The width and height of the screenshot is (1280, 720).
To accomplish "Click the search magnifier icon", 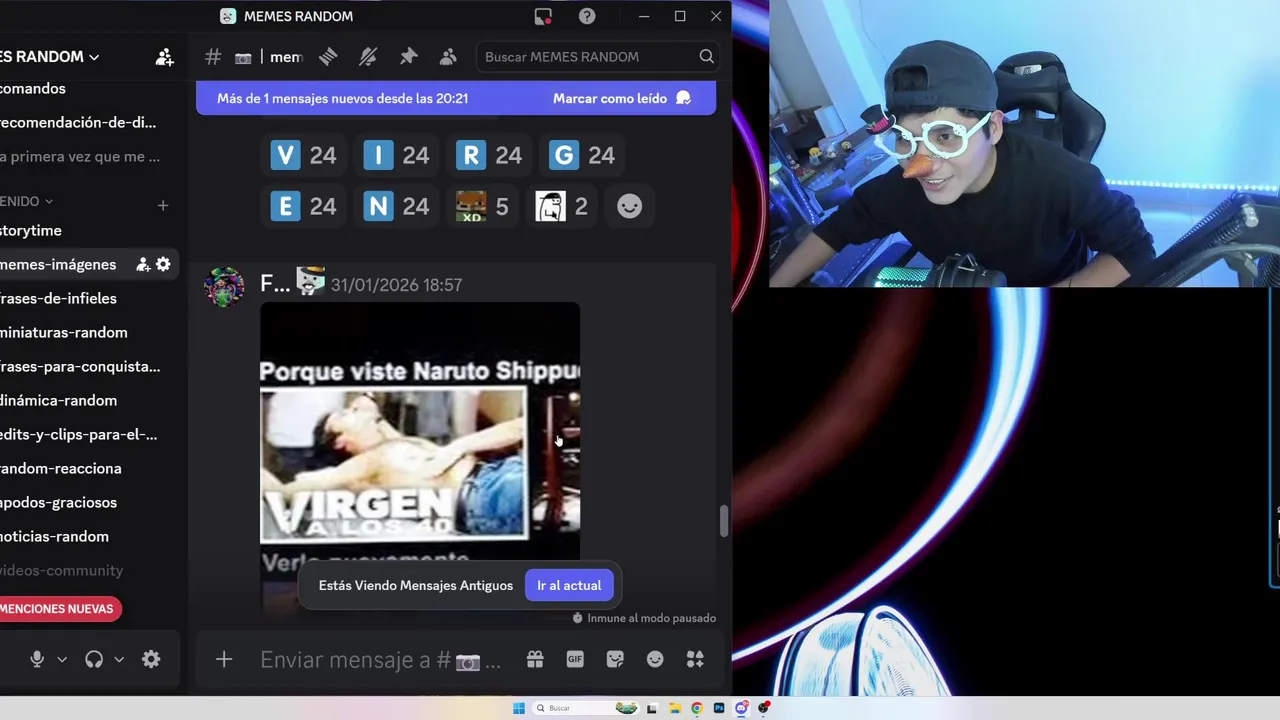I will point(706,57).
